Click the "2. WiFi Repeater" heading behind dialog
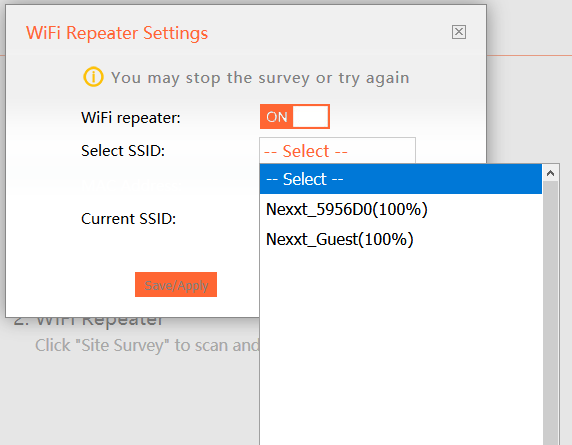The image size is (572, 445). [x=88, y=321]
